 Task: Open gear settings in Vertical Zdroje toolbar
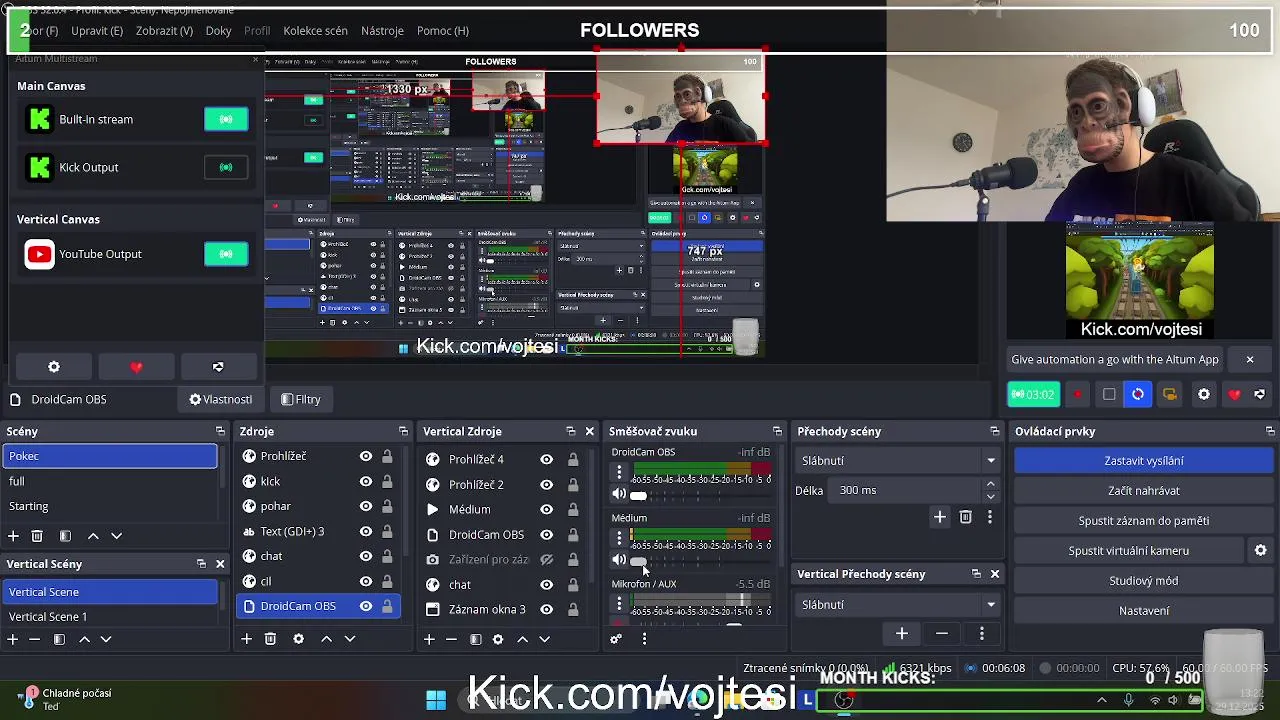(x=498, y=639)
